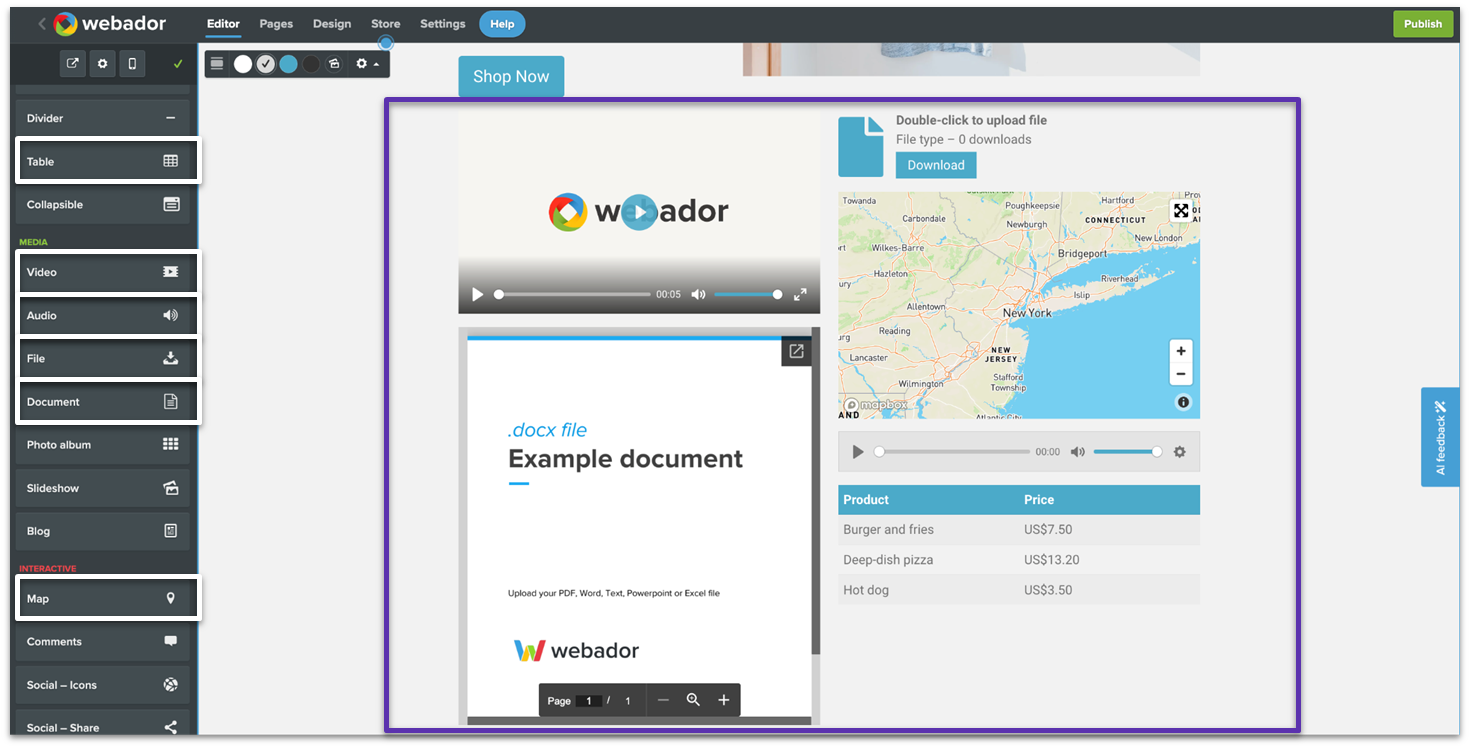
Task: Publish the website
Action: [1422, 24]
